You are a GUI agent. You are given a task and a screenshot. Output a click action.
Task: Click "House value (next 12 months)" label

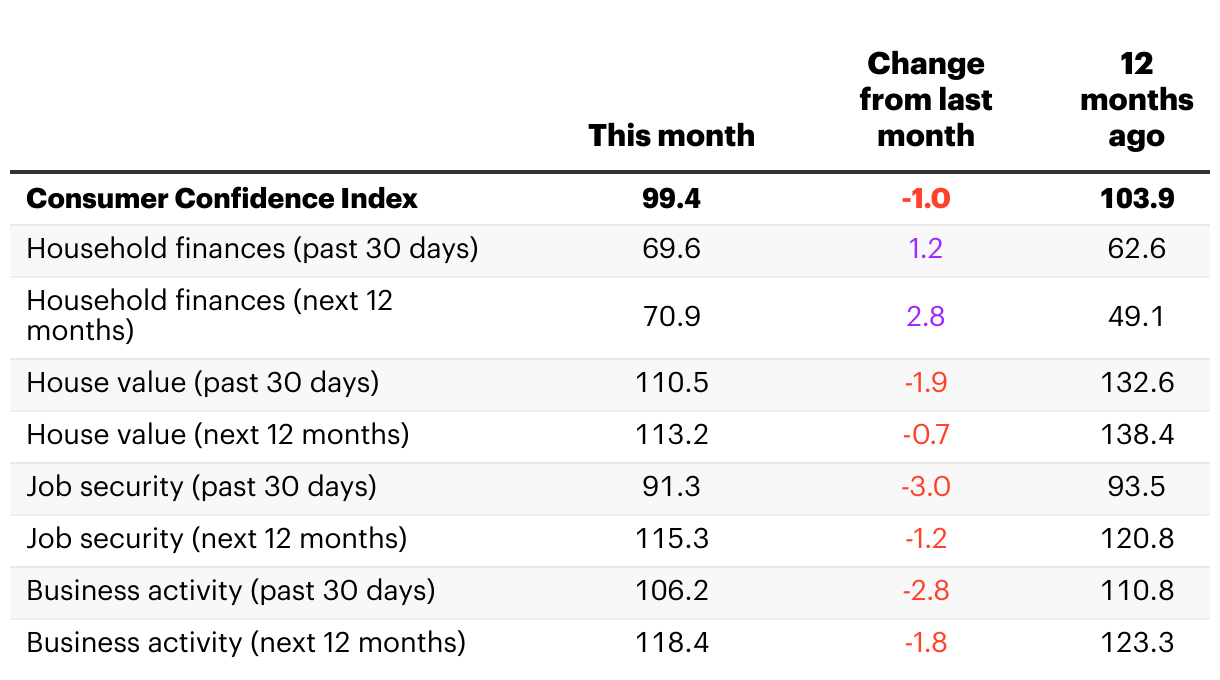click(218, 435)
